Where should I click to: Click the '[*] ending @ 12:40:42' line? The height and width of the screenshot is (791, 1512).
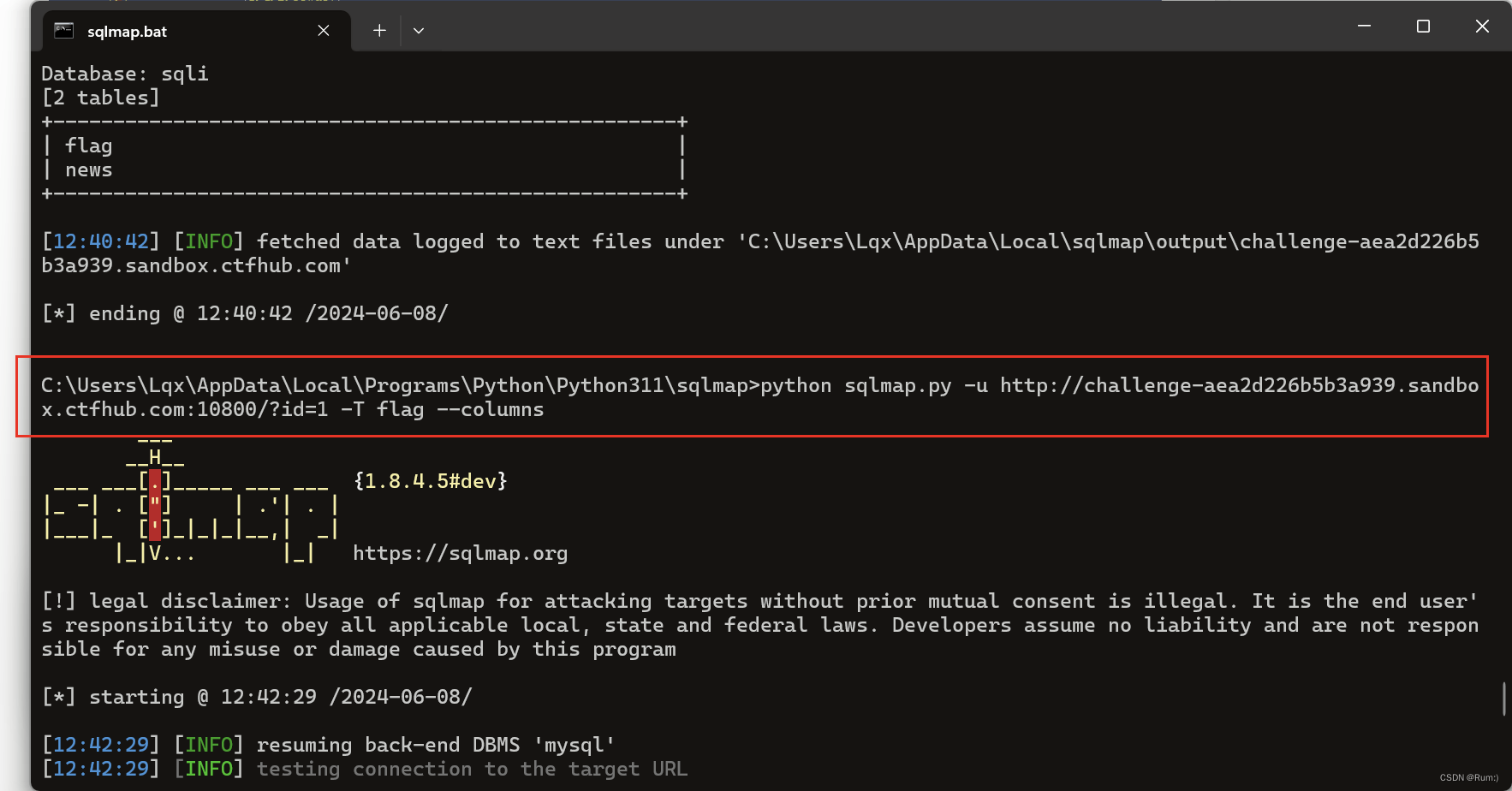(x=245, y=313)
